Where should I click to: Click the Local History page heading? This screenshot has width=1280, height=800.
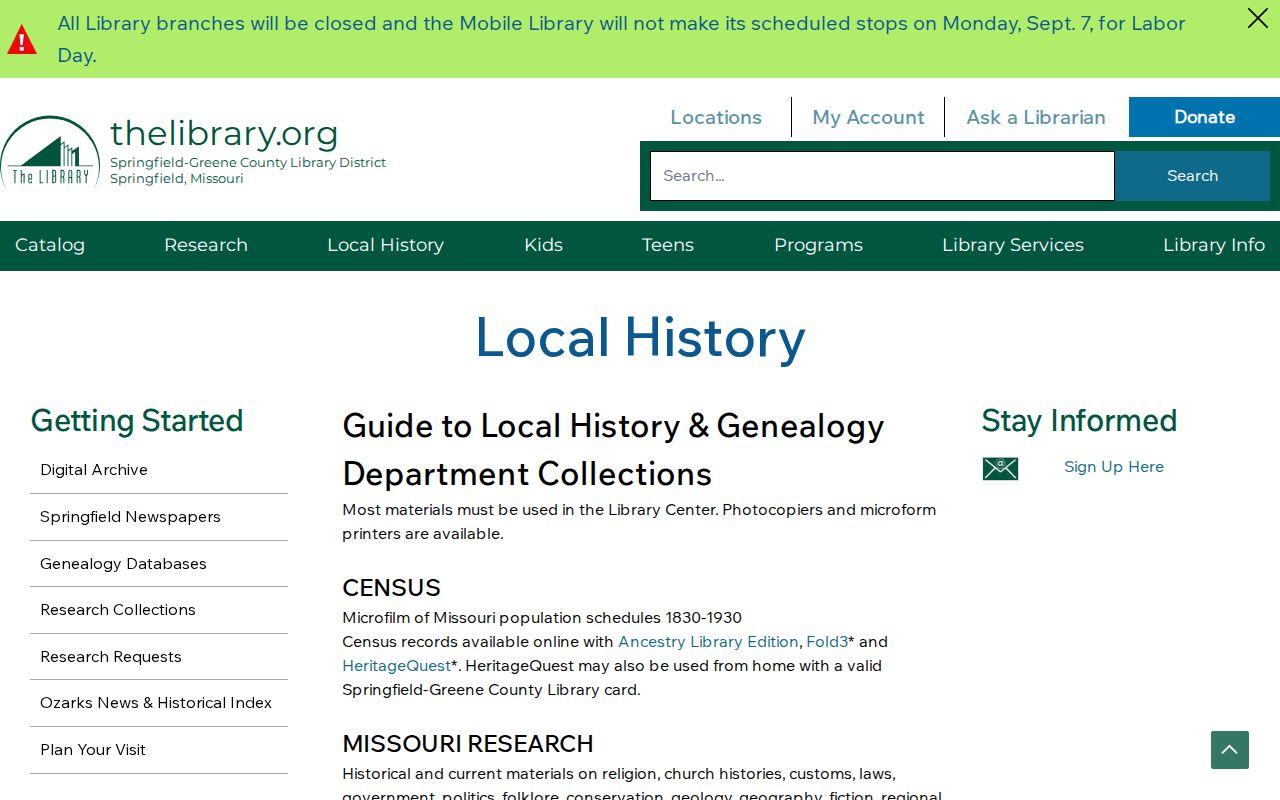click(640, 338)
